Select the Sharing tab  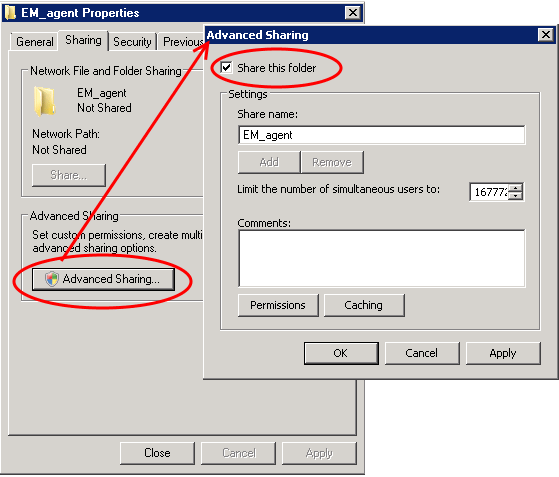[83, 40]
